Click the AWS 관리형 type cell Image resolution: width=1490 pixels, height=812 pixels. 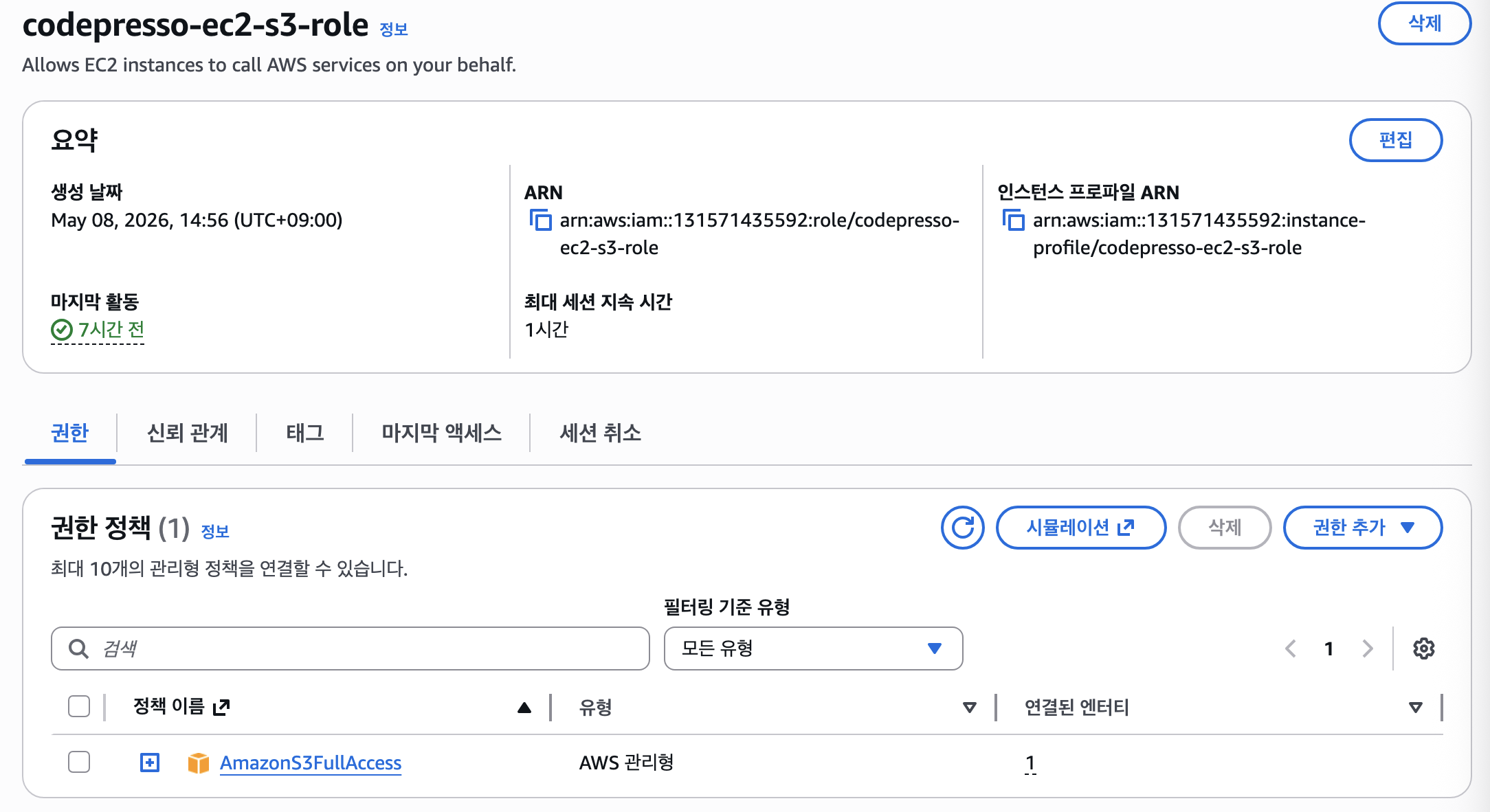627,763
